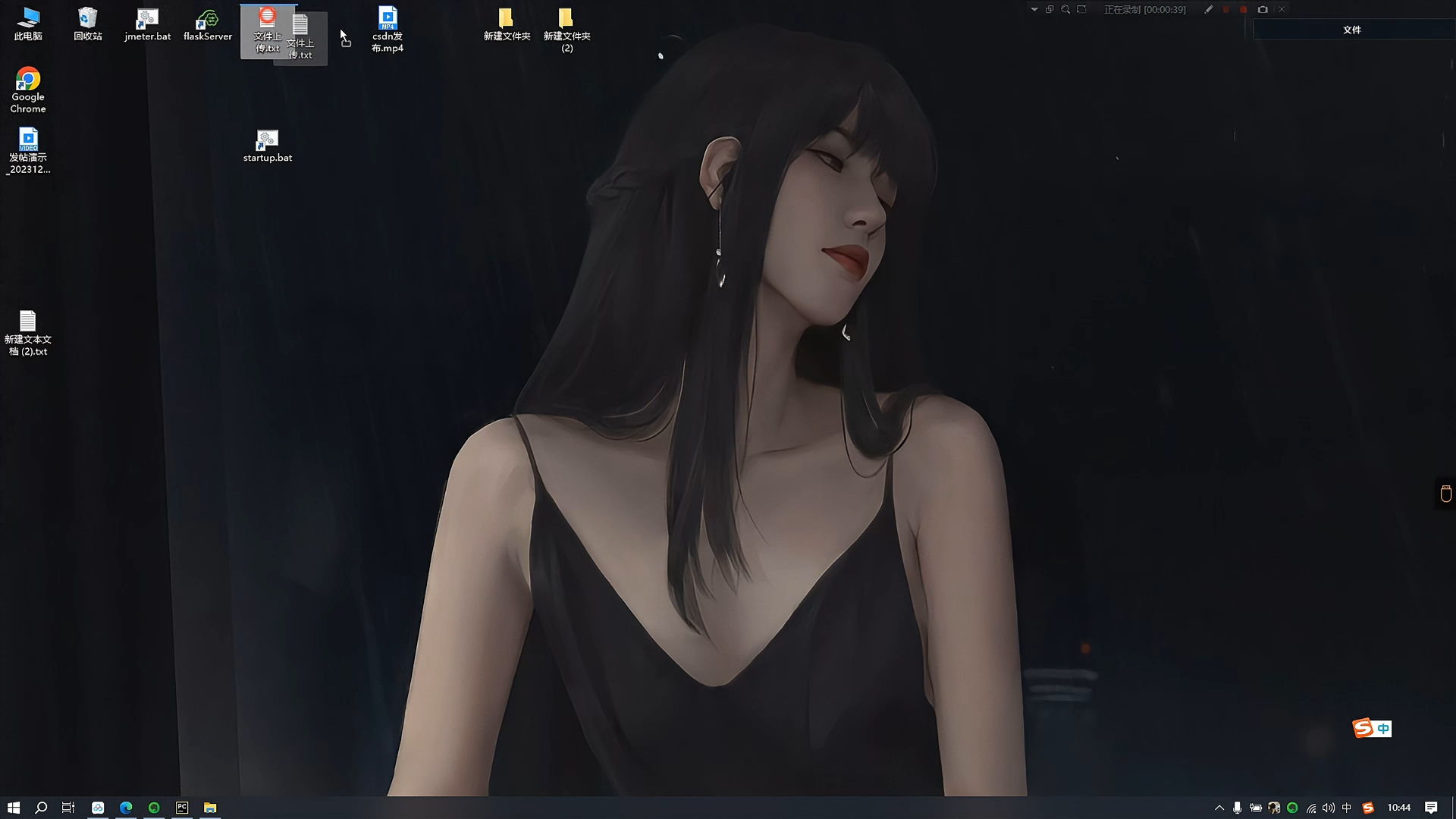Screen dimensions: 1456x819
Task: Take a screenshot with the camera icon
Action: click(1263, 9)
